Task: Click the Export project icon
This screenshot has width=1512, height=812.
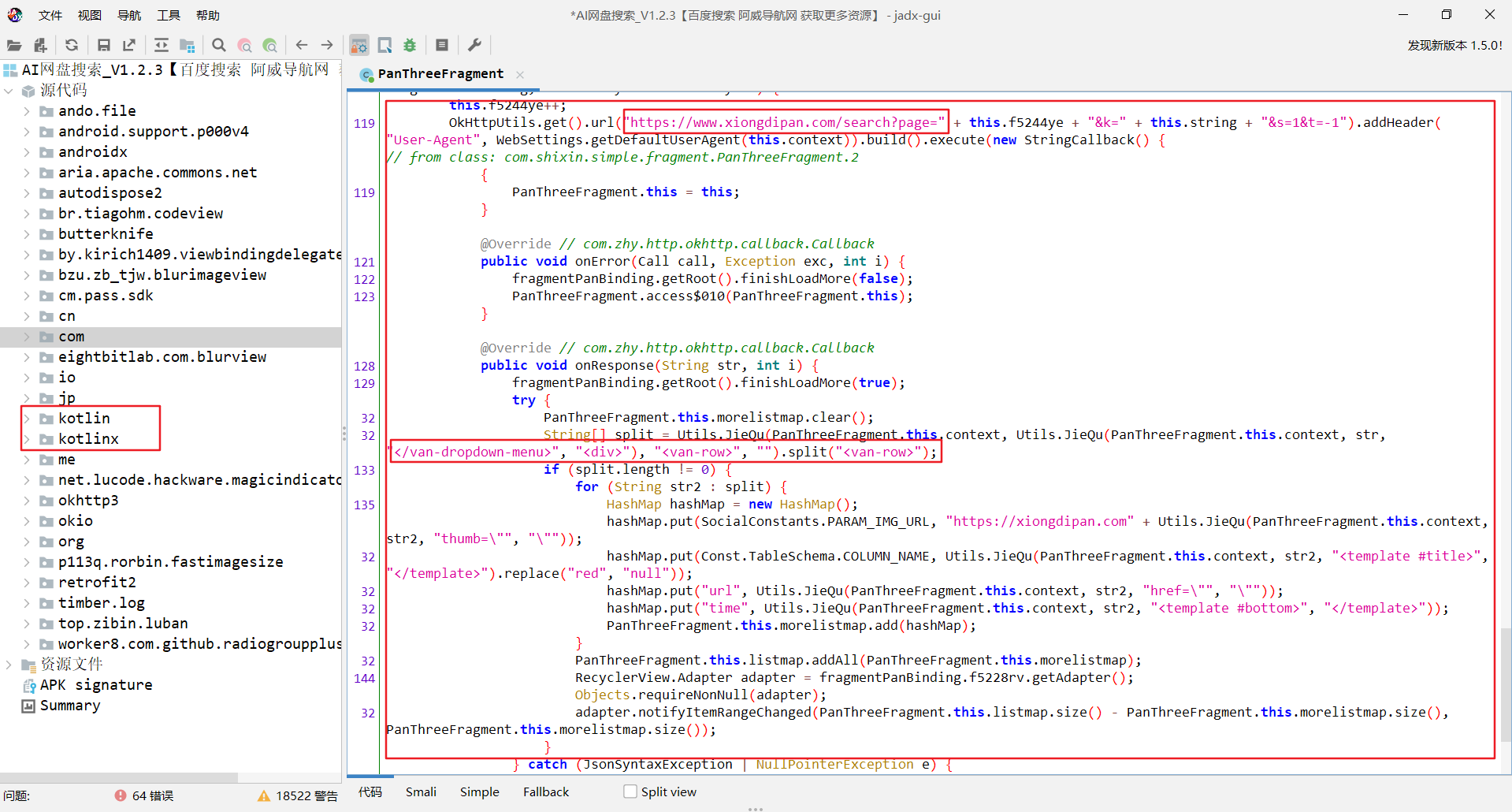Action: coord(129,46)
